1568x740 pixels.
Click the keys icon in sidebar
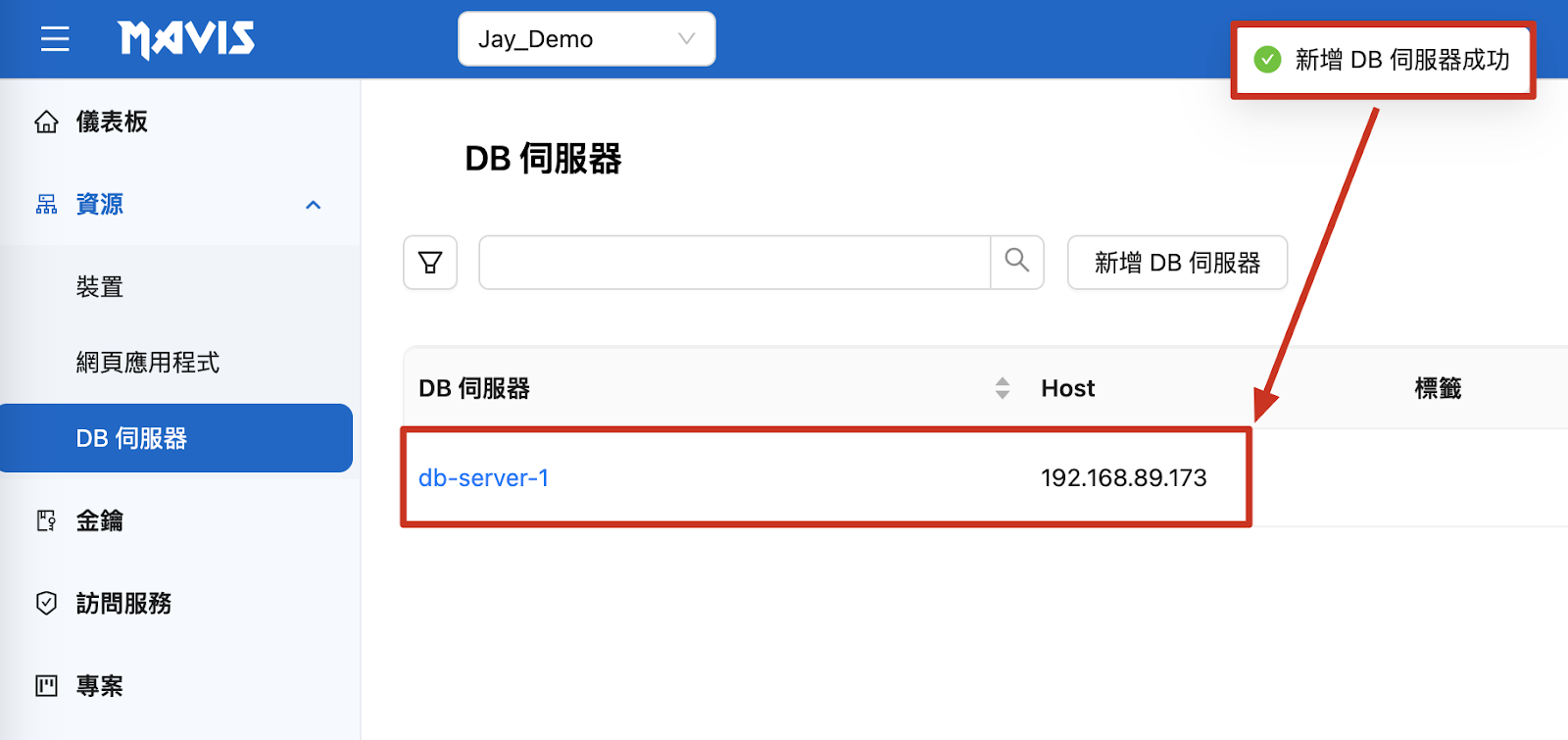(x=46, y=520)
